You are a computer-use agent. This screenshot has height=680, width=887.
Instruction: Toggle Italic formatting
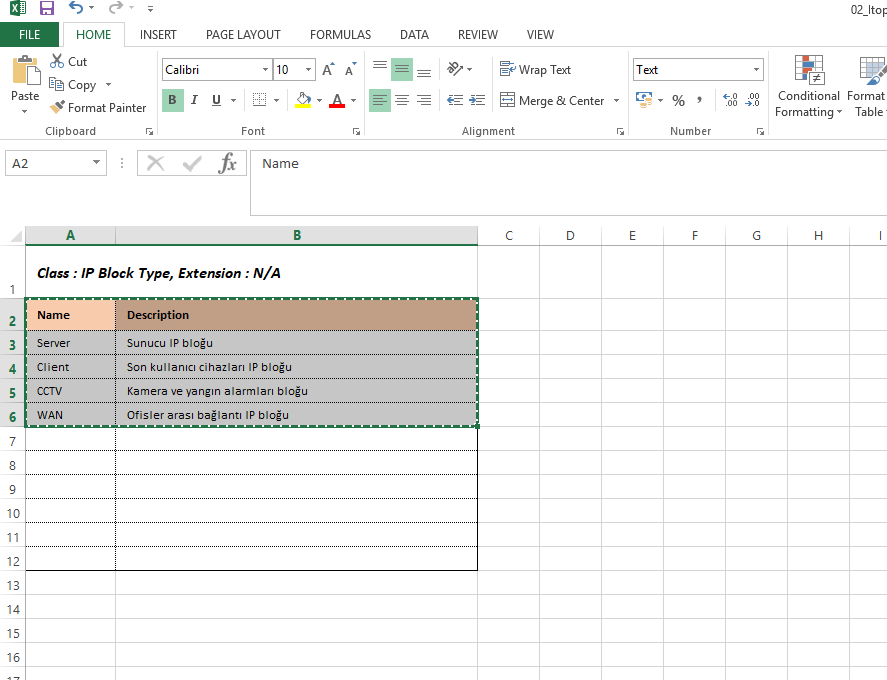[194, 100]
